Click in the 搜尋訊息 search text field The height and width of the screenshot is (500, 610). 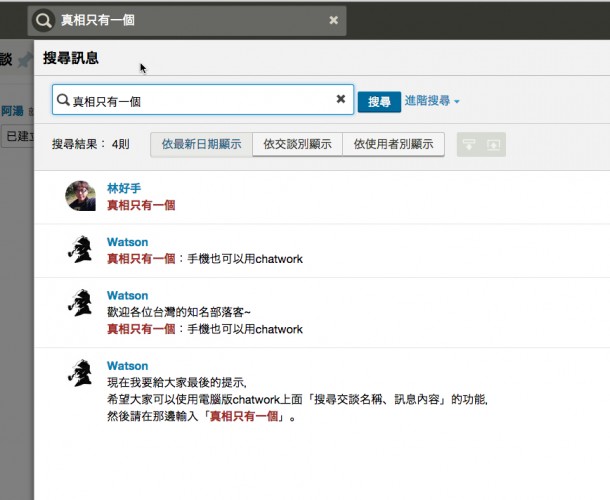click(x=200, y=100)
